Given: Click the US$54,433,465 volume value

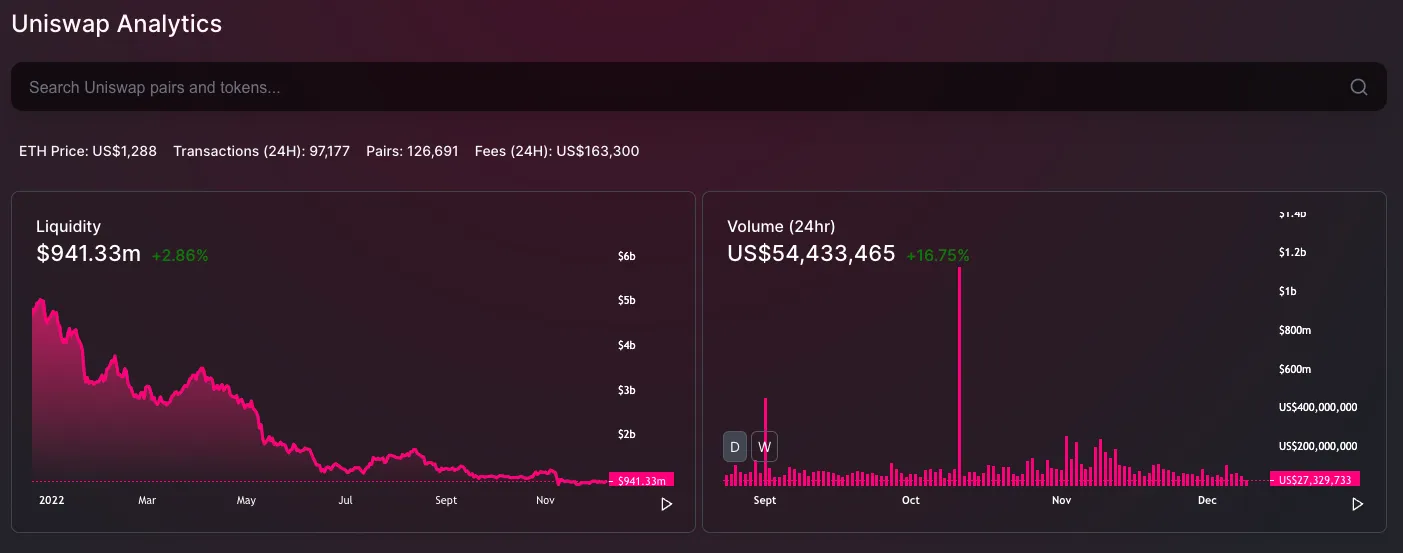Looking at the screenshot, I should [811, 254].
